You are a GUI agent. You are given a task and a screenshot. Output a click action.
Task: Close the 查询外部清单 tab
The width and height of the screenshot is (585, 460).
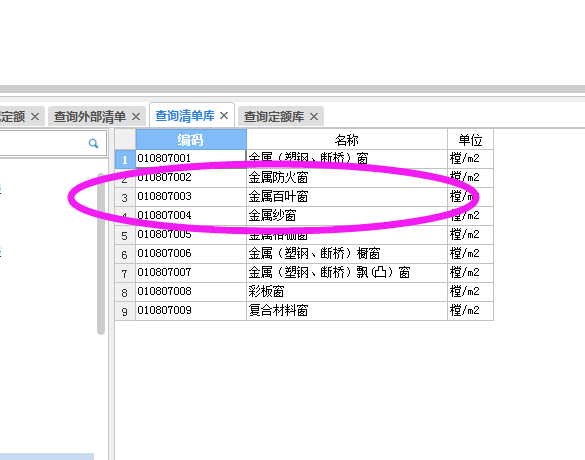pos(136,117)
